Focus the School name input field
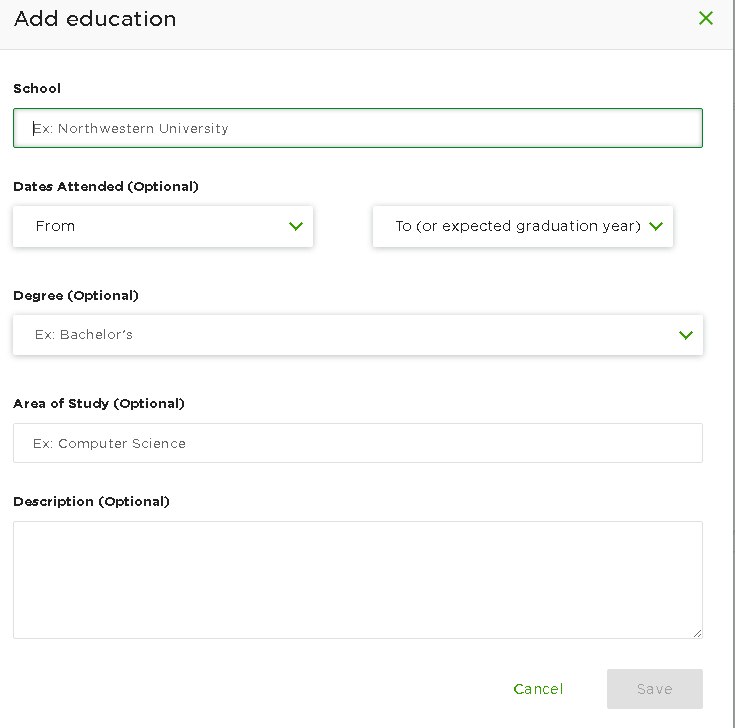The width and height of the screenshot is (735, 728). pos(358,128)
